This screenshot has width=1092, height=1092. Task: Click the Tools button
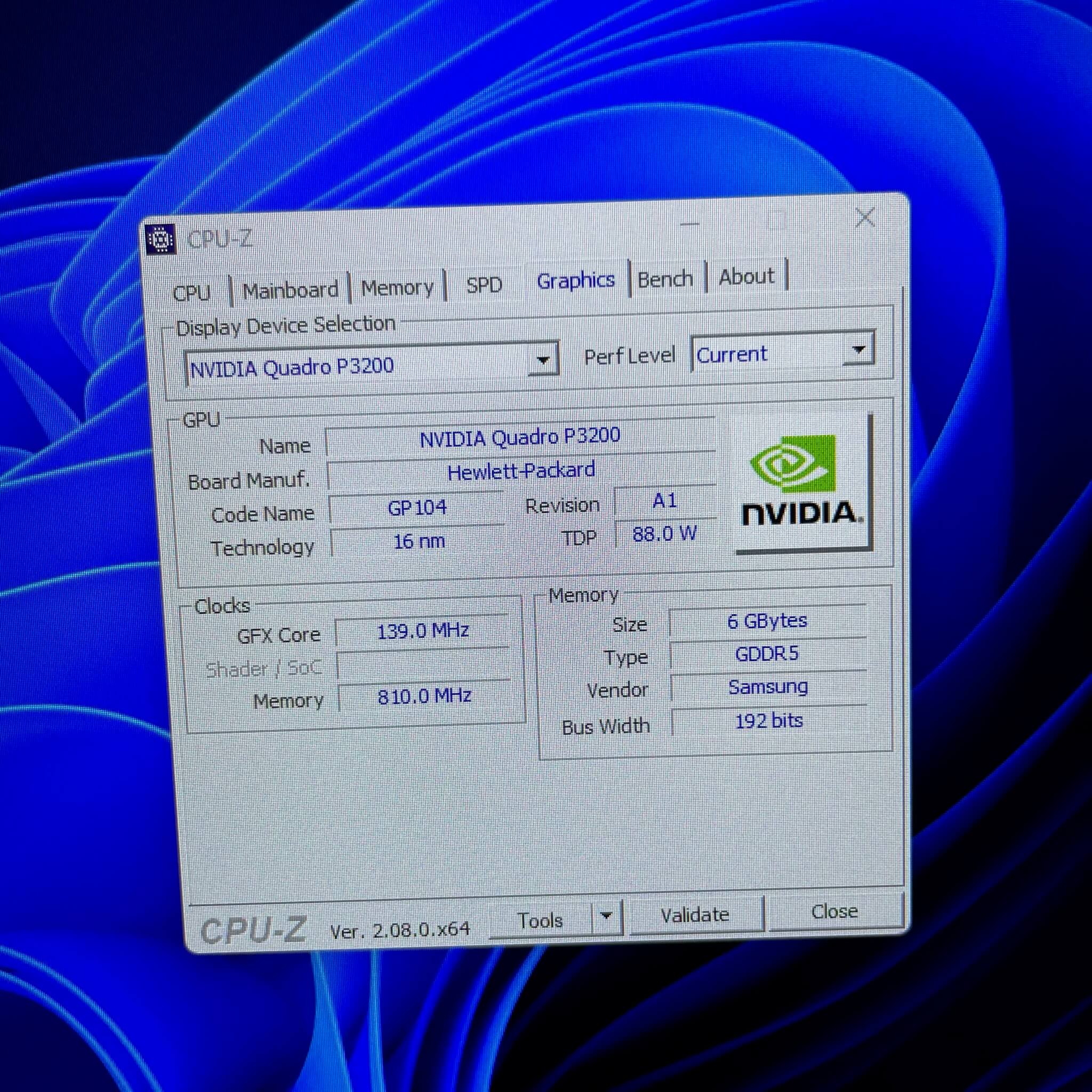[541, 920]
